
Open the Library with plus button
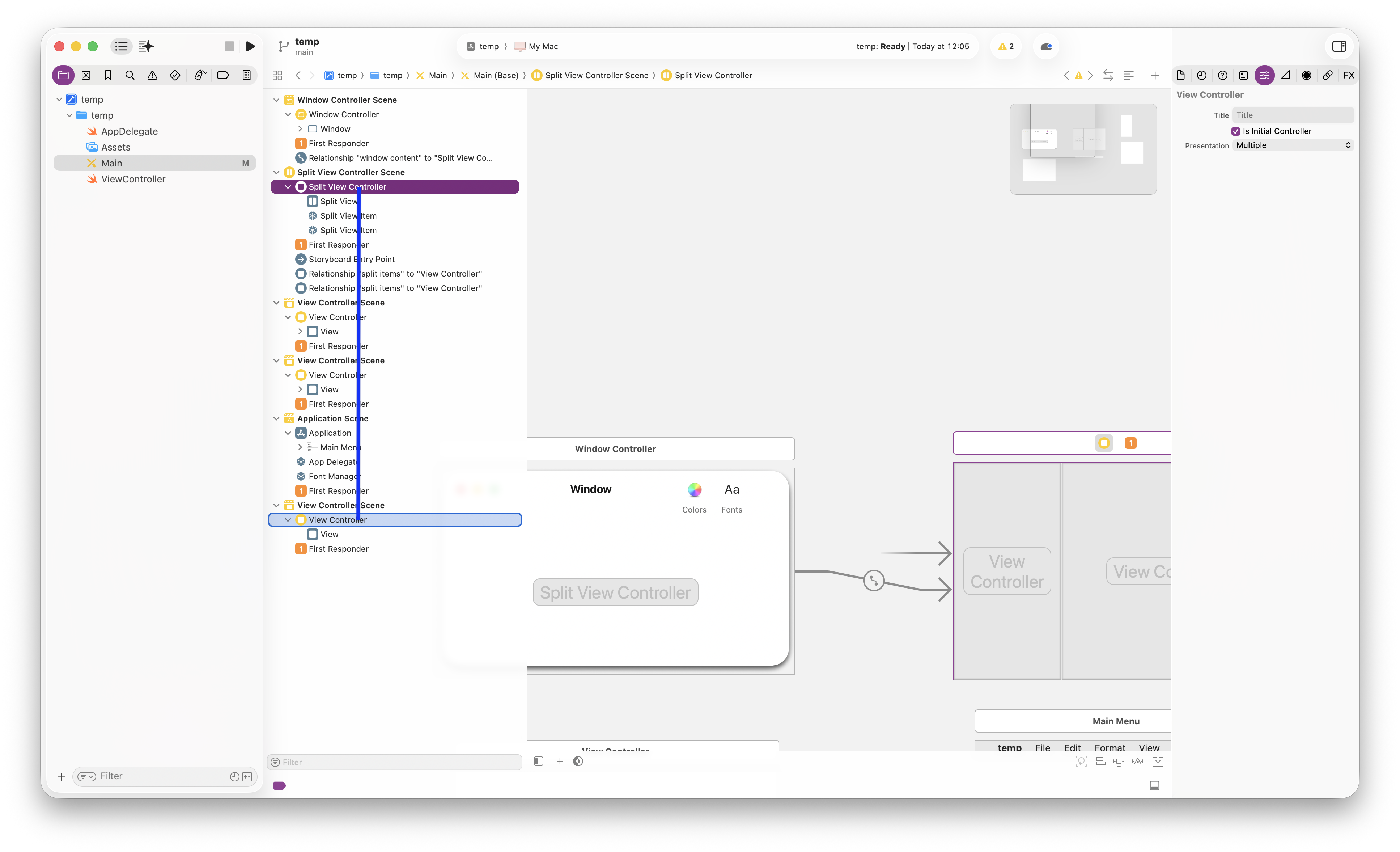1154,75
